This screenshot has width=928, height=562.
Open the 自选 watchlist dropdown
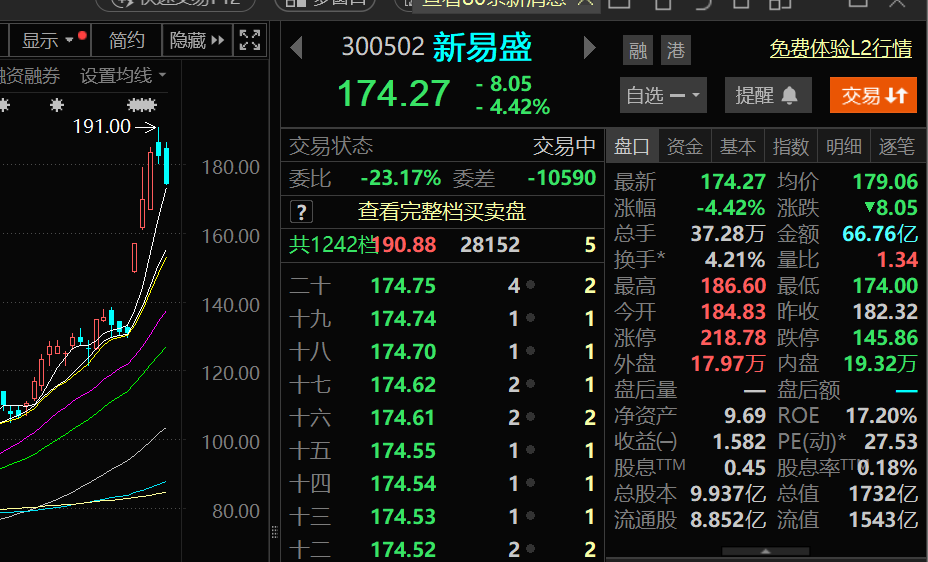point(663,95)
